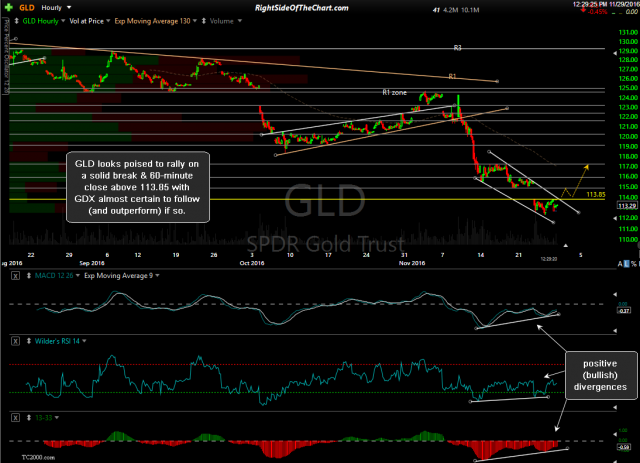Toggle logarithmic scale button L
The height and width of the screenshot is (463, 640).
627,264
